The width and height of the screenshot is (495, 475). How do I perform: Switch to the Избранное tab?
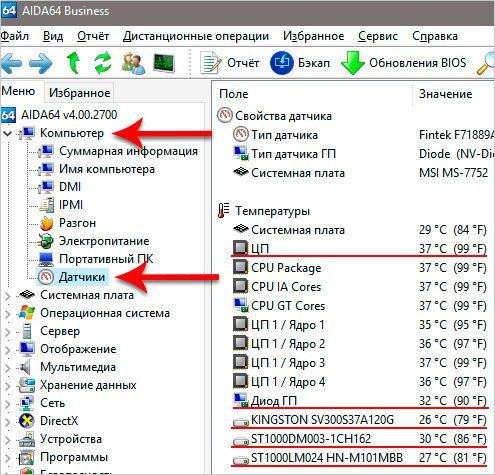[x=79, y=93]
